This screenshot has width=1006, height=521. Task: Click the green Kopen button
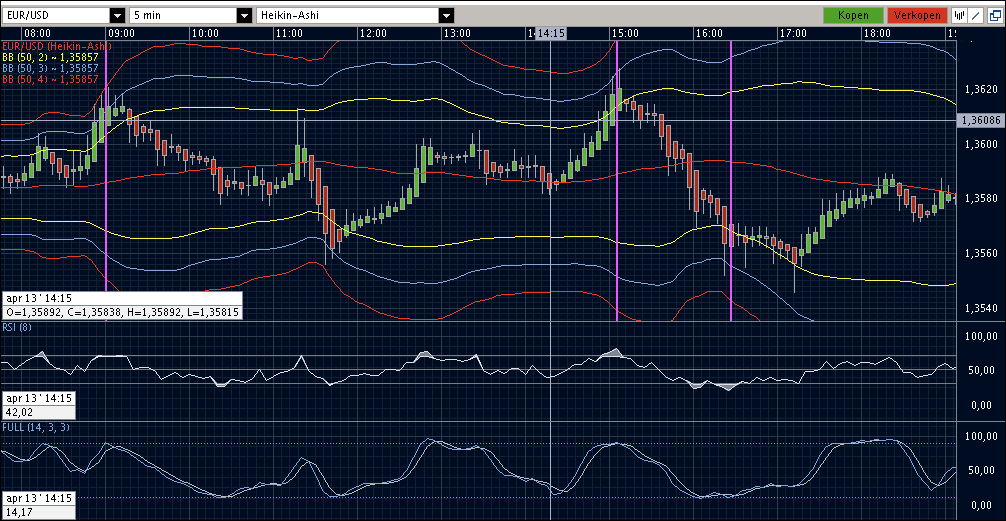[853, 15]
